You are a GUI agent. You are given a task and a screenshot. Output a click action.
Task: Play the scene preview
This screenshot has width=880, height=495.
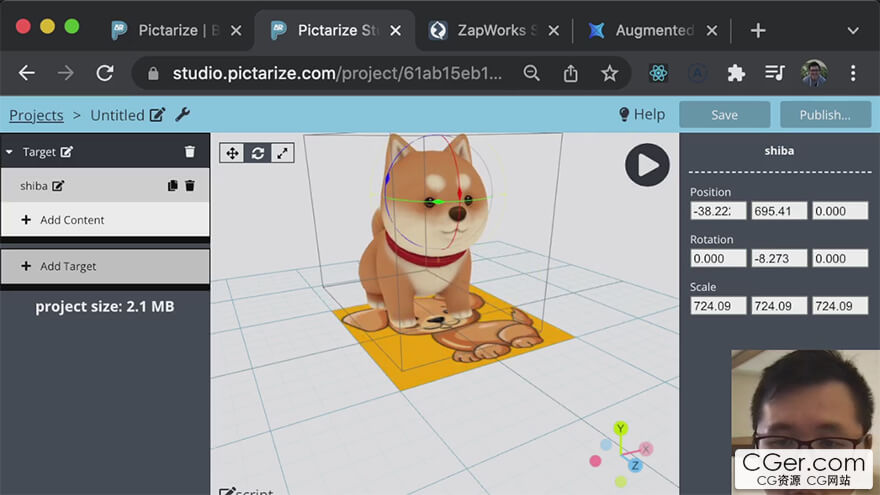tap(647, 165)
